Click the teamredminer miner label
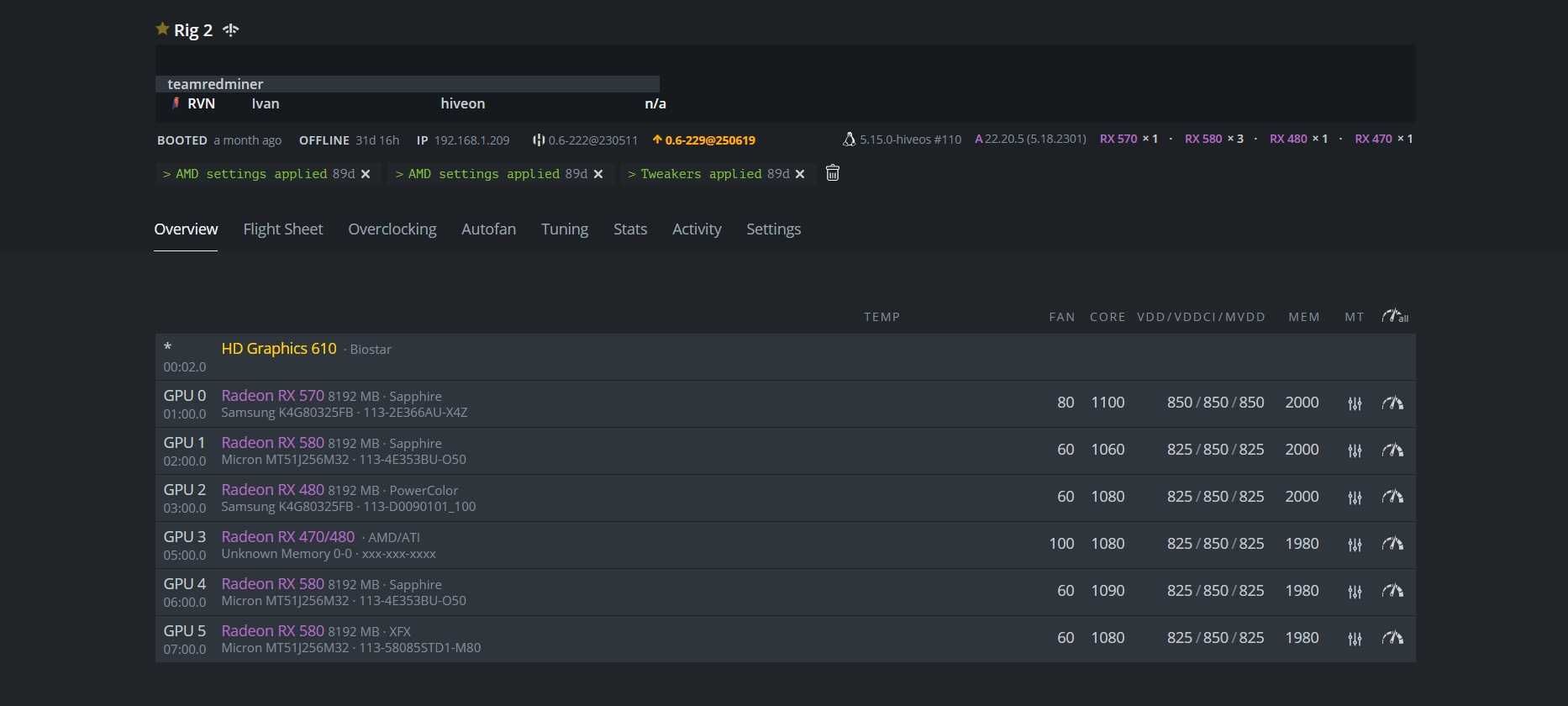 coord(215,84)
